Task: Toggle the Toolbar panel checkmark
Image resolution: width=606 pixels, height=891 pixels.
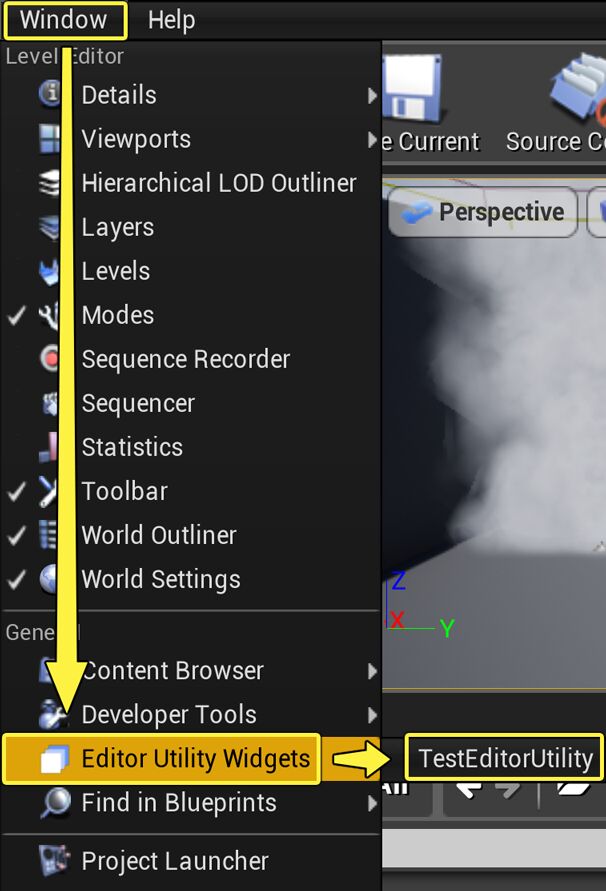Action: pyautogui.click(x=17, y=492)
